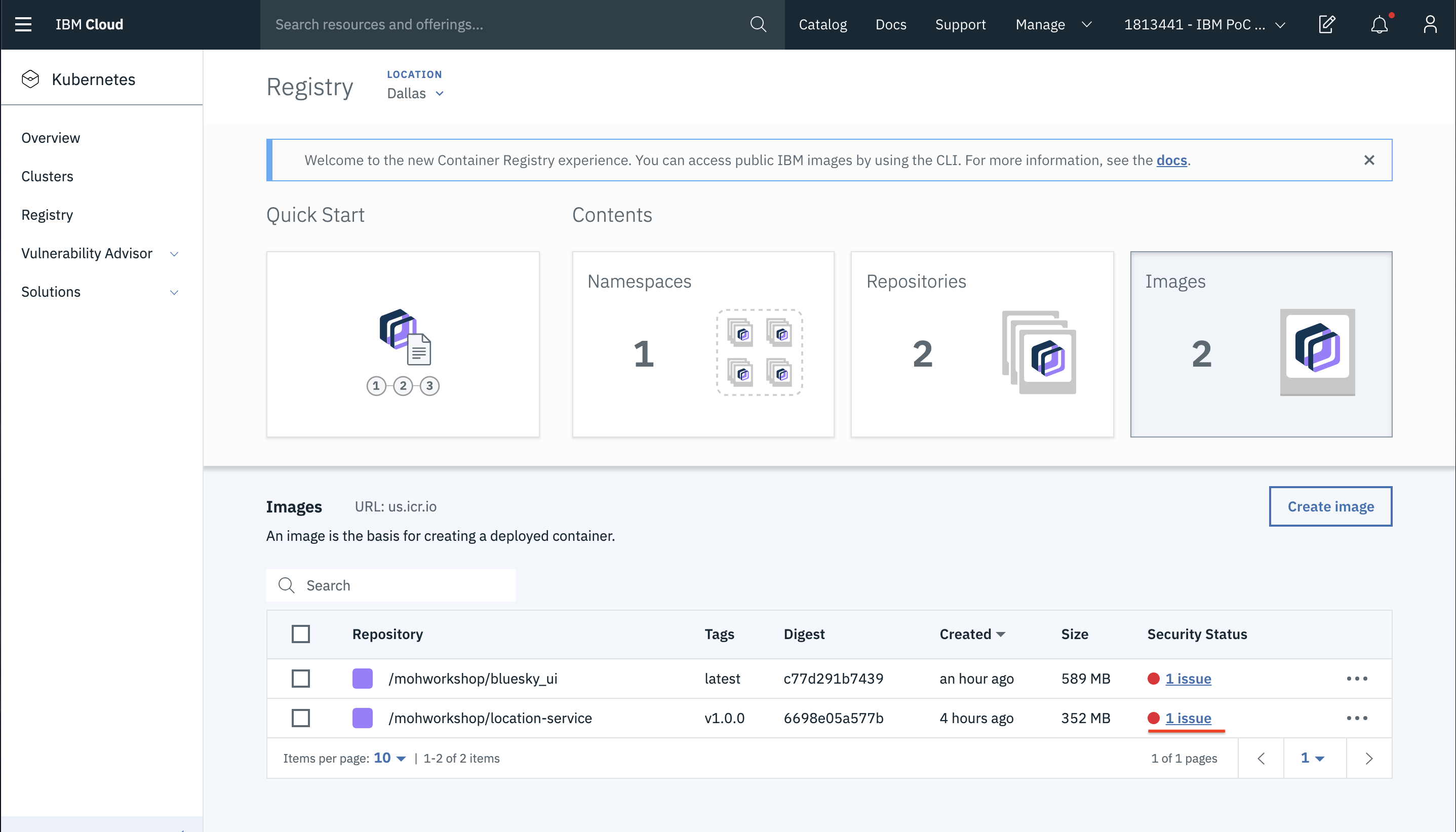Screen dimensions: 1456x832
Task: Click the magnifier icon in Images search
Action: pyautogui.click(x=286, y=585)
